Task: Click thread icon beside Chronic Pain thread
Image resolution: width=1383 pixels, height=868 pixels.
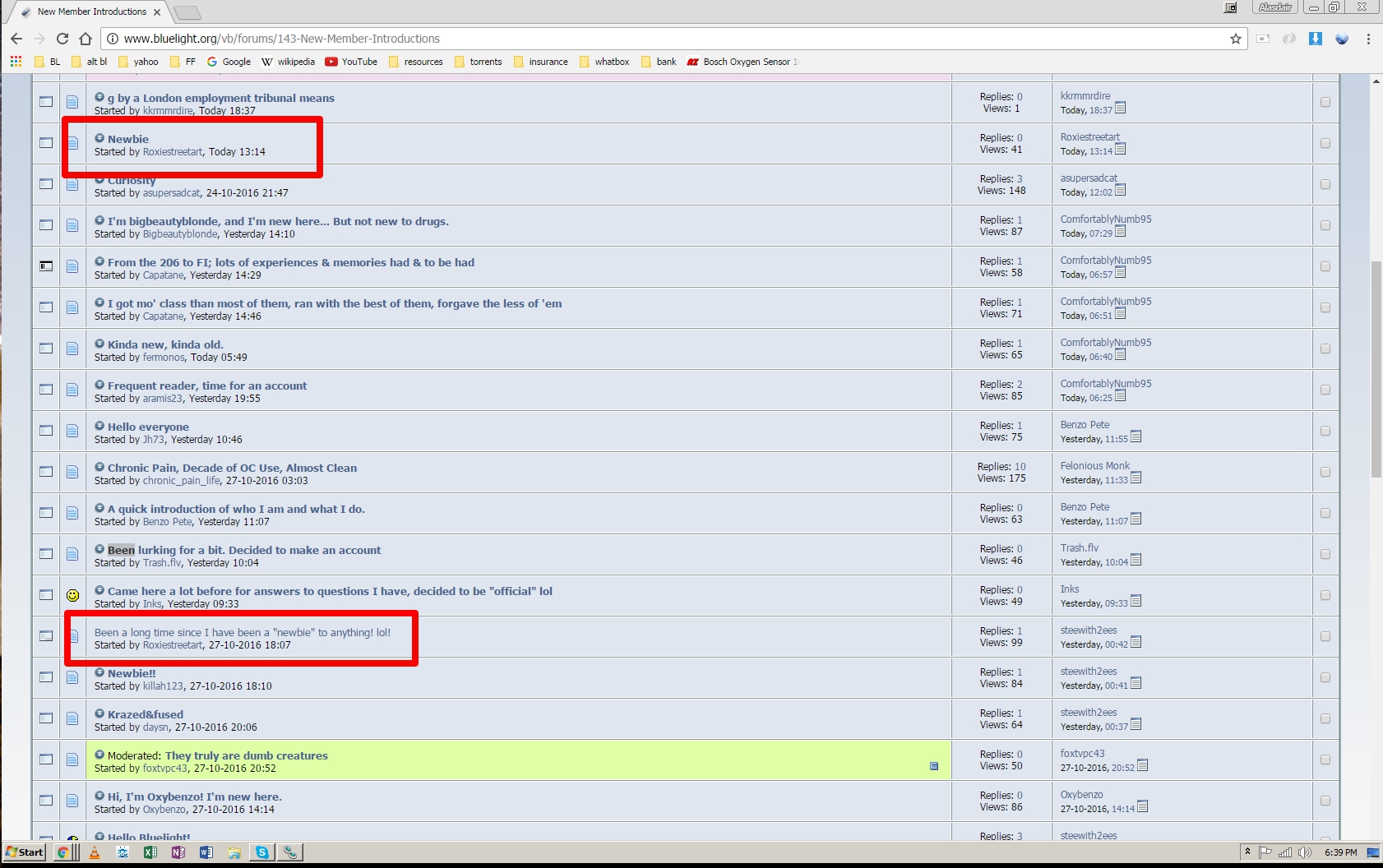Action: pyautogui.click(x=72, y=472)
